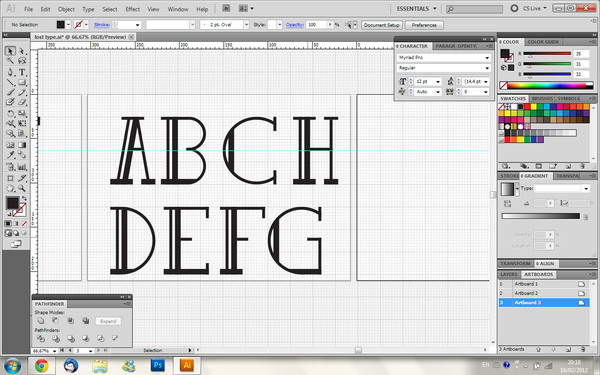Open the 2 pt. Oval brush dropdown
This screenshot has width=600, height=375.
click(x=246, y=25)
